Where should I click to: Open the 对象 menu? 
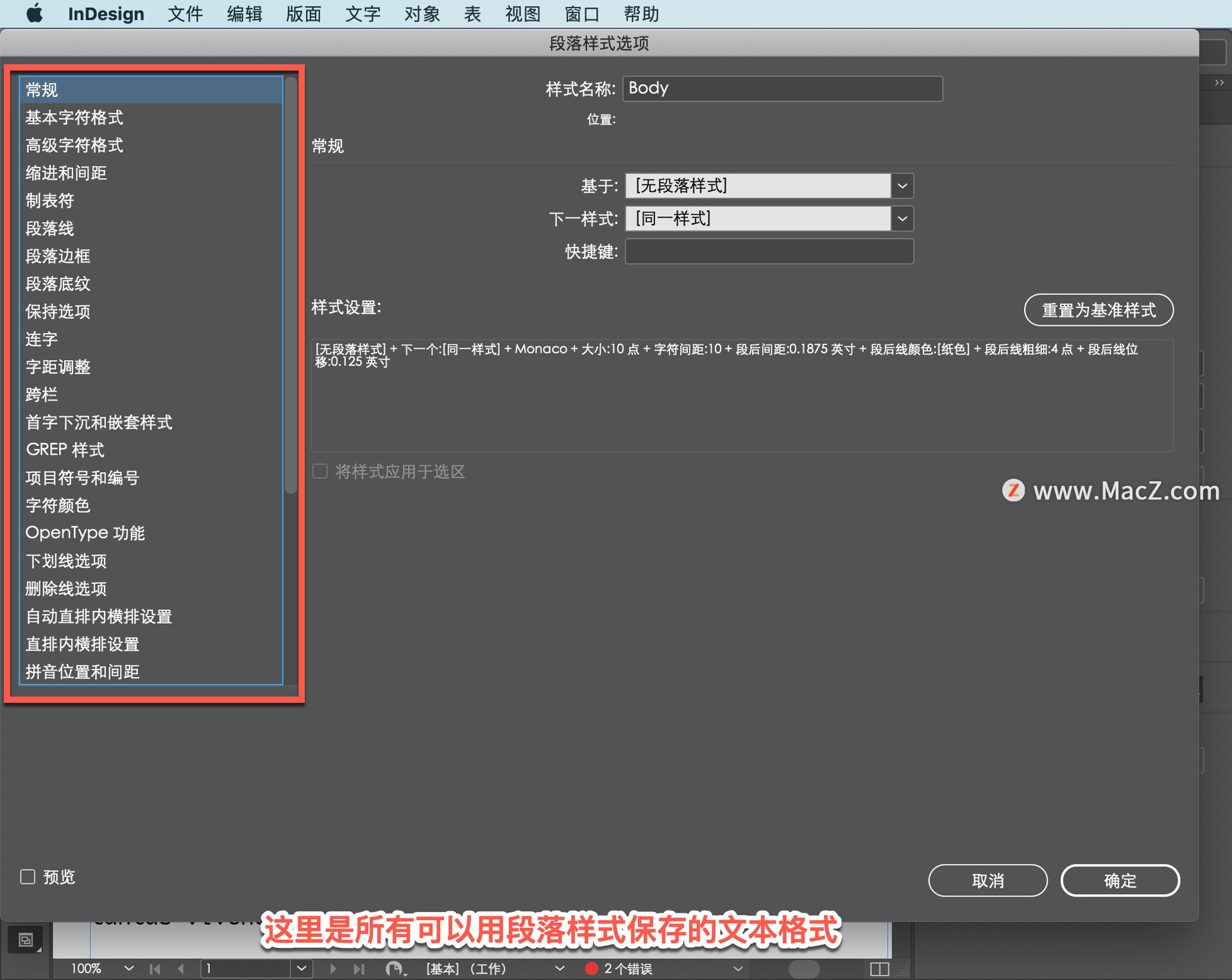click(422, 13)
